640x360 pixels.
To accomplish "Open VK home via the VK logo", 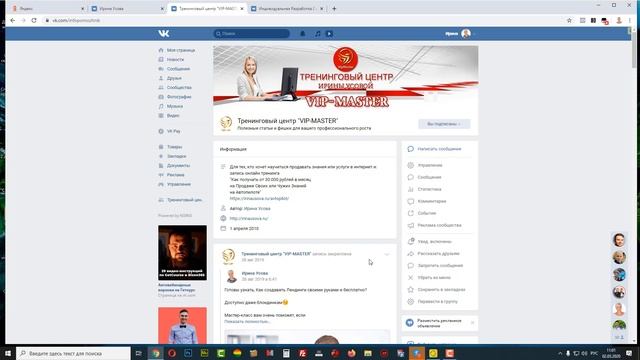I will tap(164, 33).
